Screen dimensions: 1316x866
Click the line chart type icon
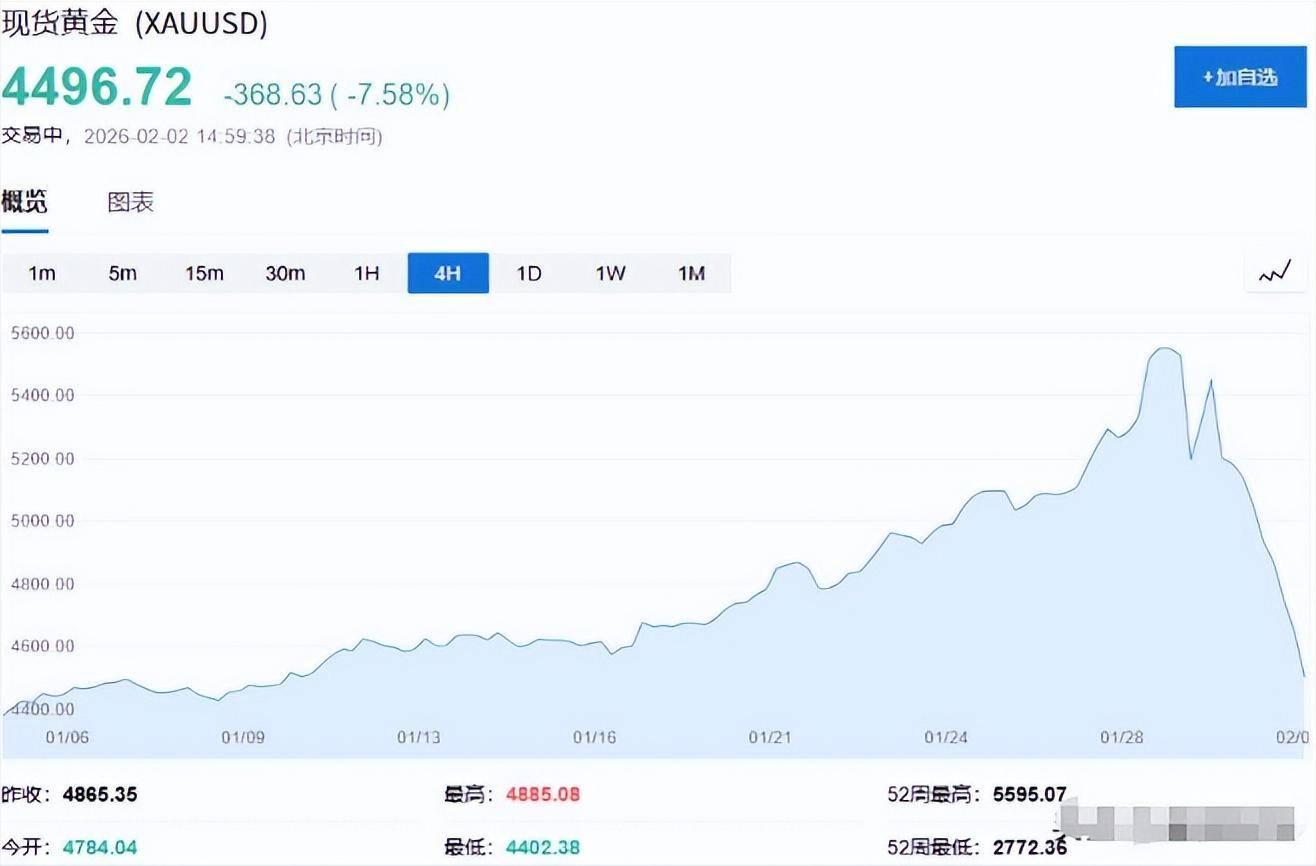1275,273
